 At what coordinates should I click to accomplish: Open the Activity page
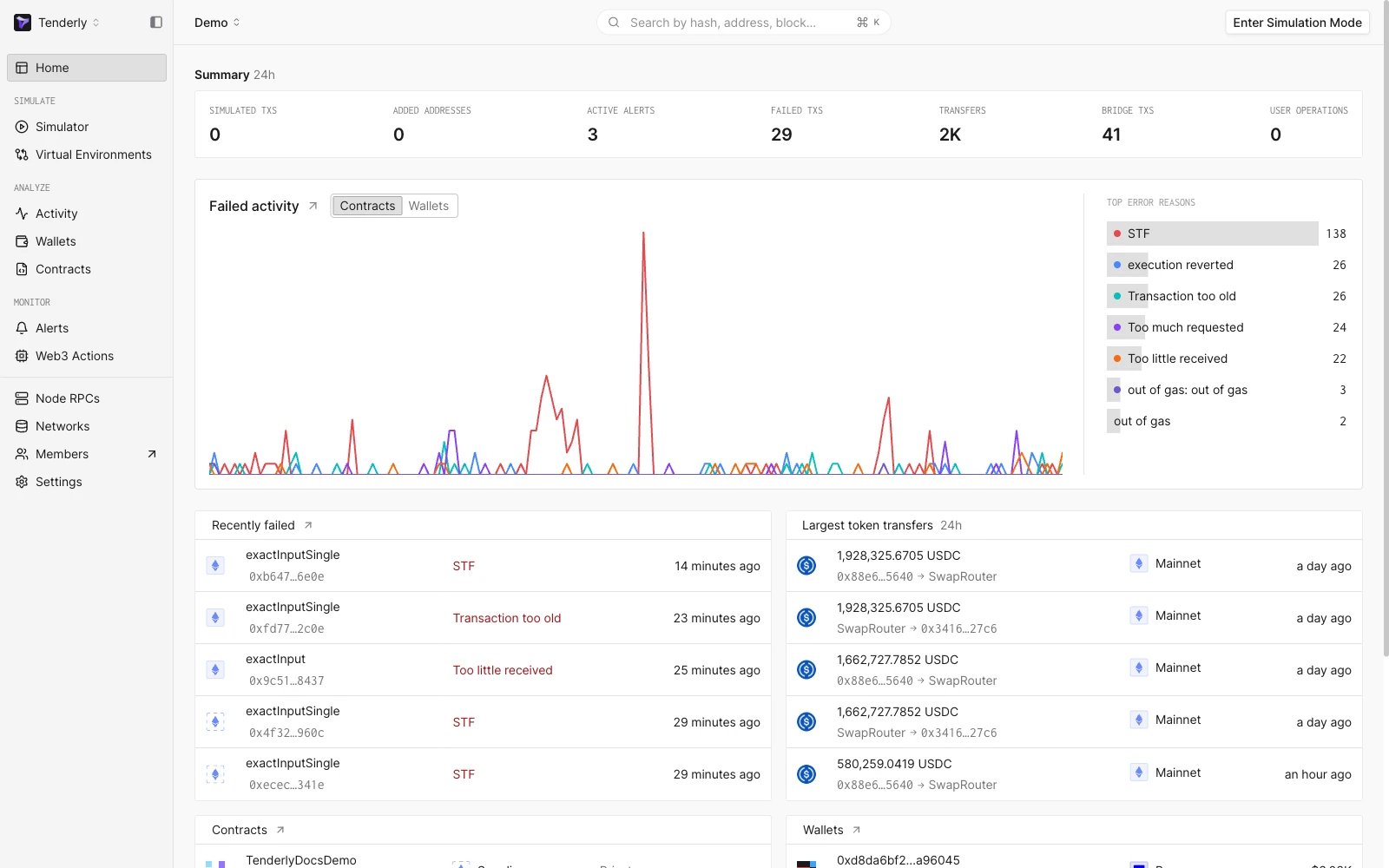tap(87, 214)
